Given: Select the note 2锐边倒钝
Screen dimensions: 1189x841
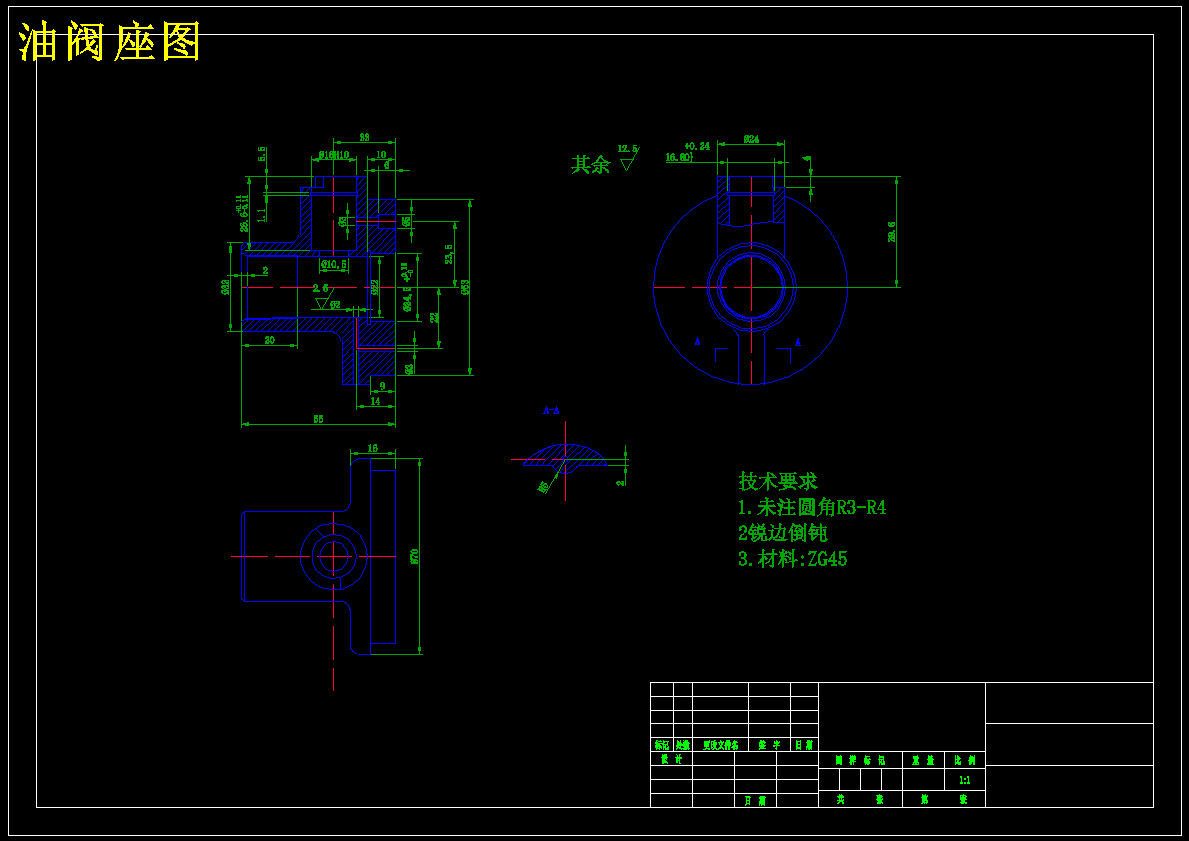Looking at the screenshot, I should point(783,533).
